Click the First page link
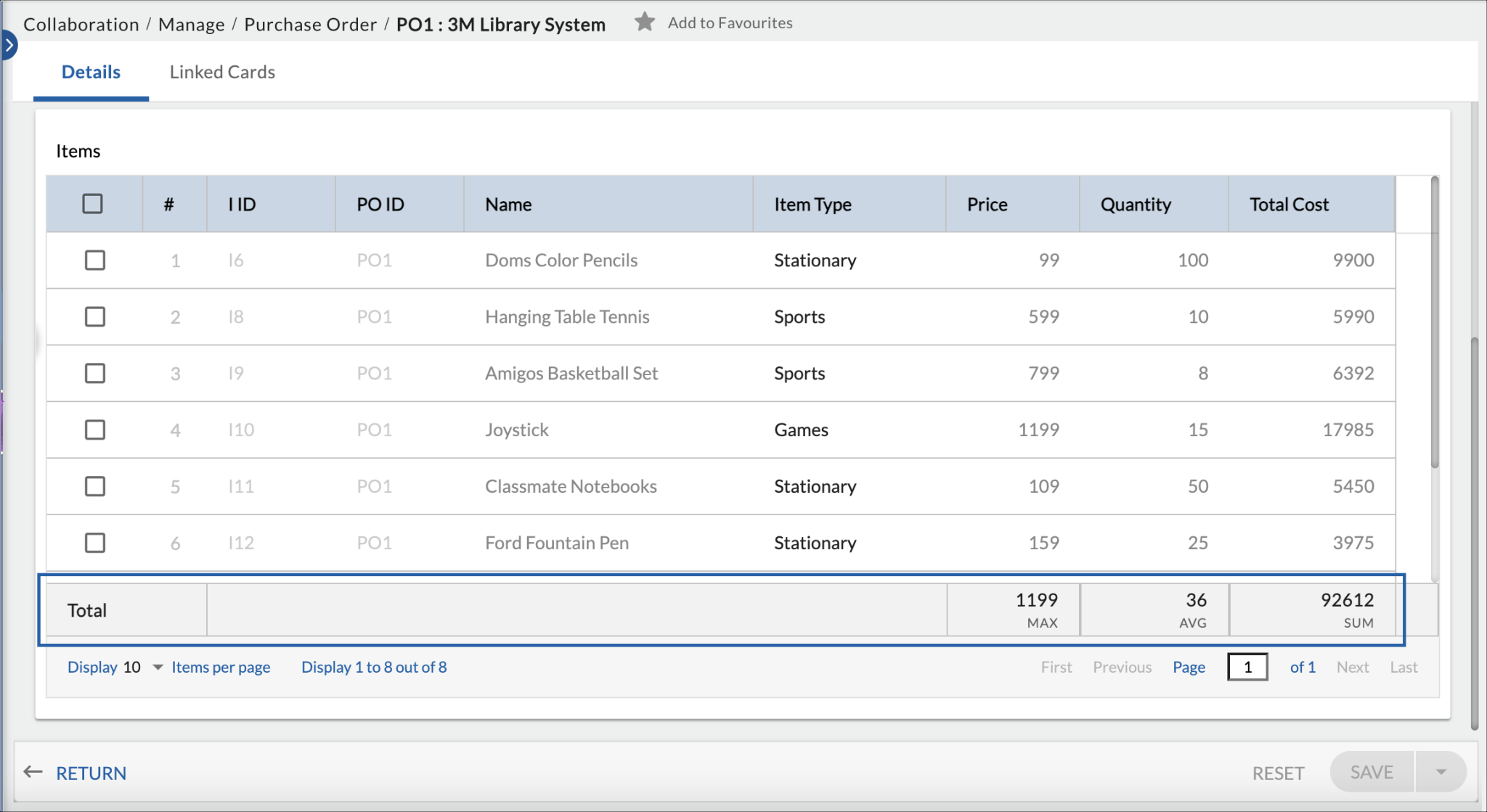Image resolution: width=1487 pixels, height=812 pixels. pyautogui.click(x=1056, y=667)
